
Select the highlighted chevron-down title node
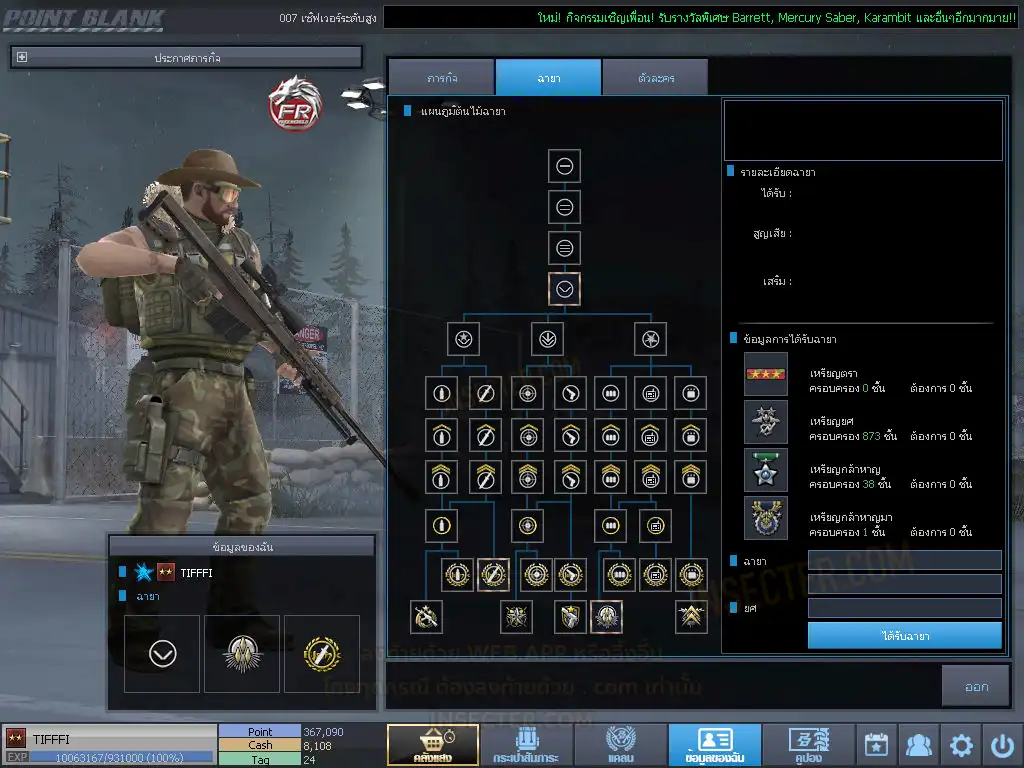(564, 289)
